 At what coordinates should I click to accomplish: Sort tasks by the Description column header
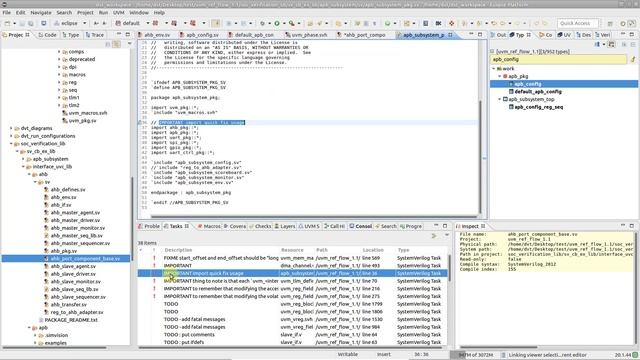coord(178,250)
